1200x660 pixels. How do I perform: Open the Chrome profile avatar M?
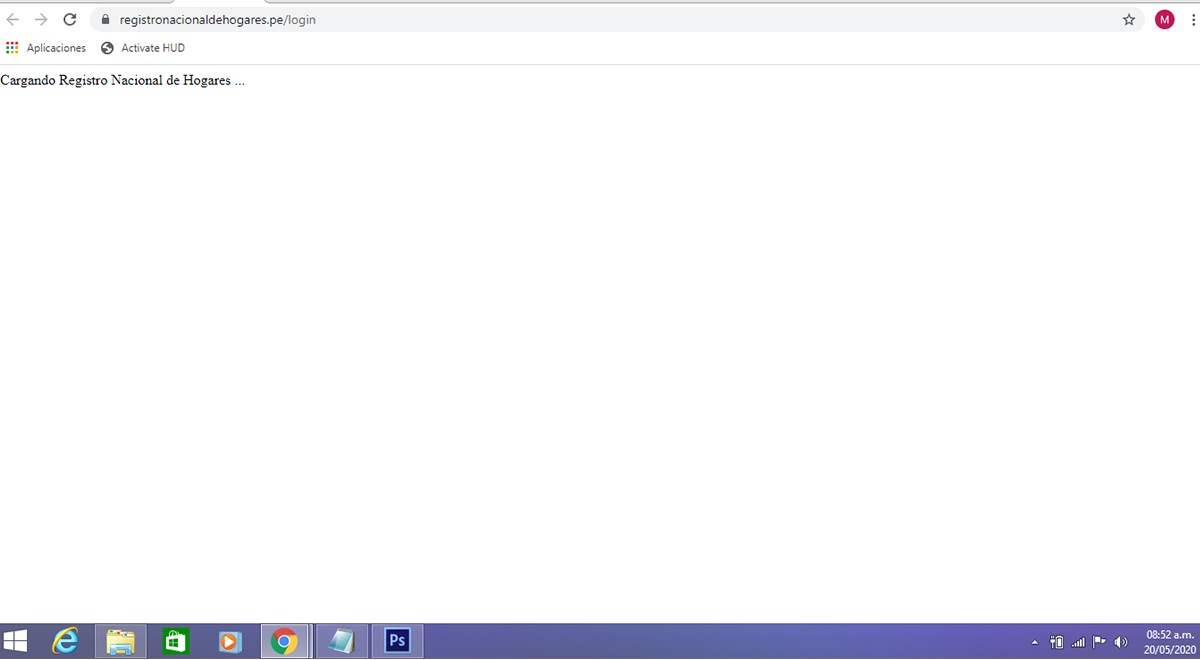tap(1164, 19)
